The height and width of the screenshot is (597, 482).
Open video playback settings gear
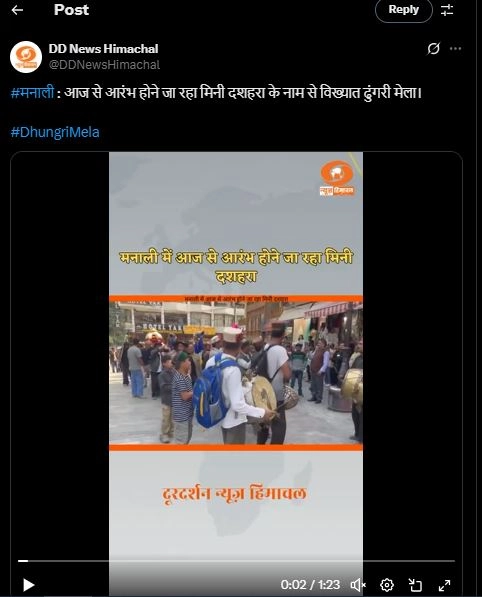(387, 585)
